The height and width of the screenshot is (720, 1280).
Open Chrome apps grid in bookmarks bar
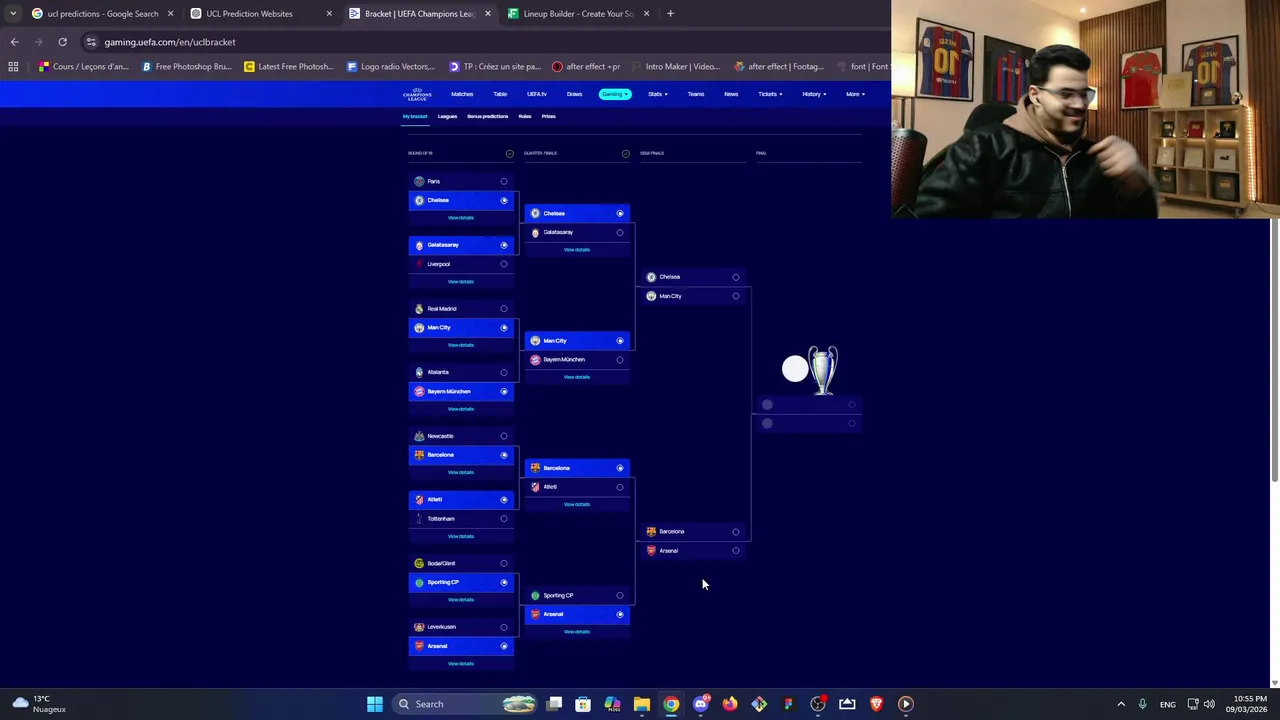[13, 67]
